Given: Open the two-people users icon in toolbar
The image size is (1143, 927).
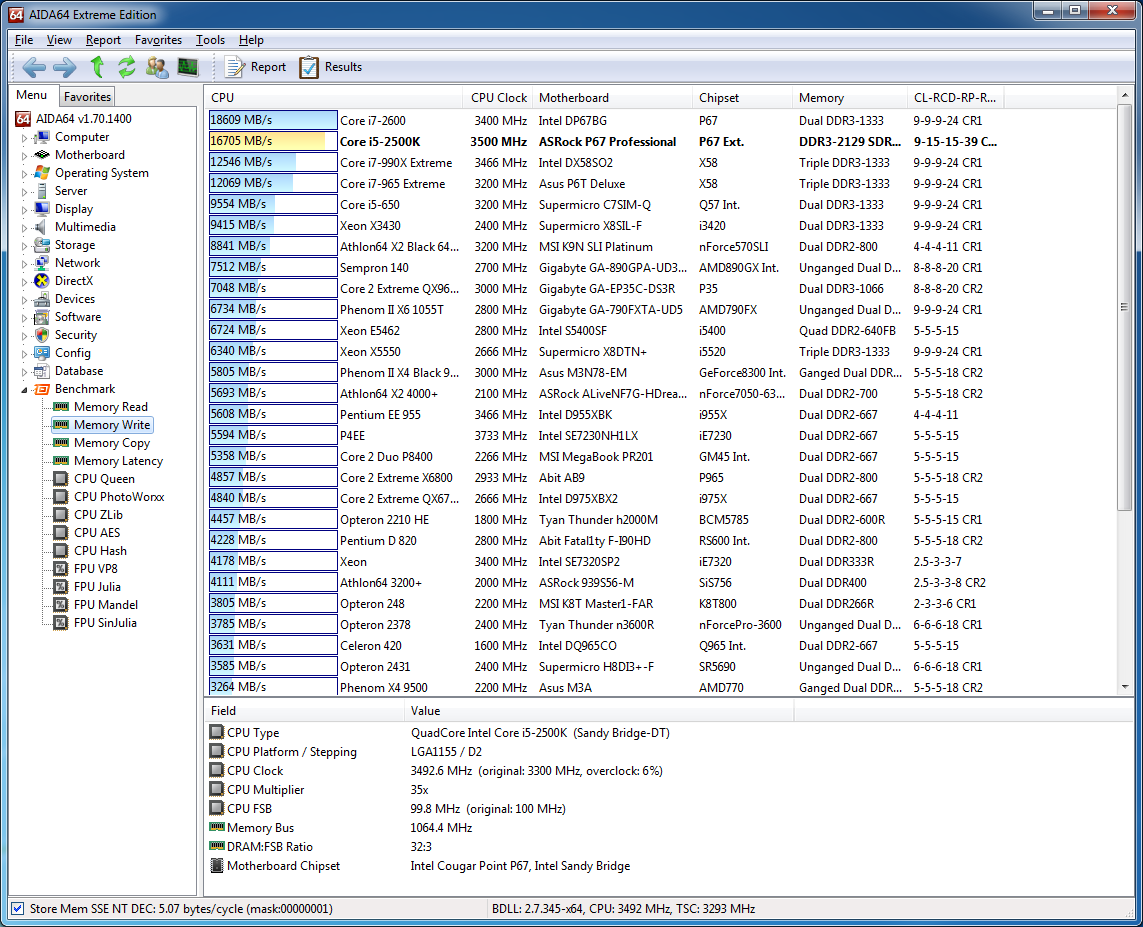Looking at the screenshot, I should coord(157,67).
